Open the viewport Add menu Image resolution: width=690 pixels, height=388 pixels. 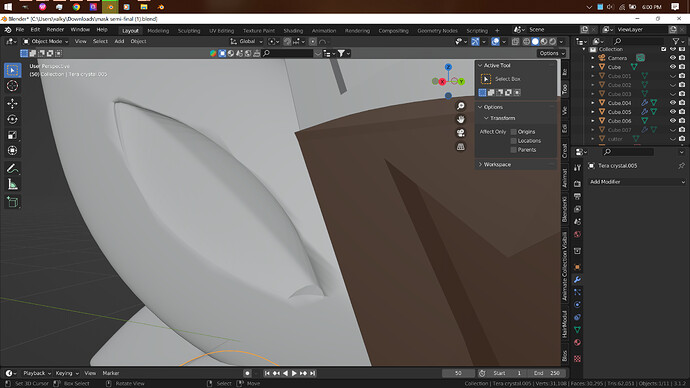click(119, 41)
